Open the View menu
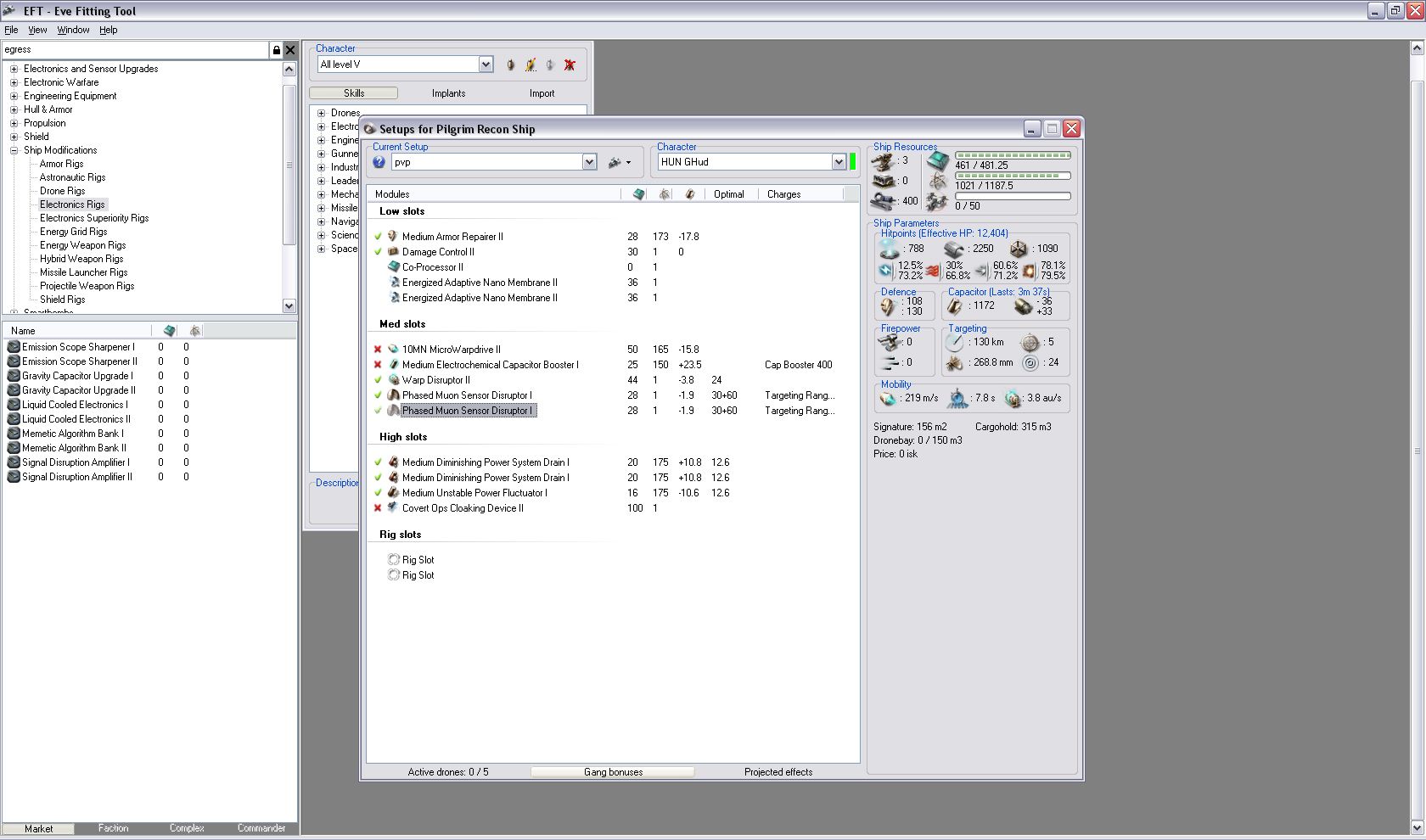Image resolution: width=1426 pixels, height=840 pixels. (37, 30)
